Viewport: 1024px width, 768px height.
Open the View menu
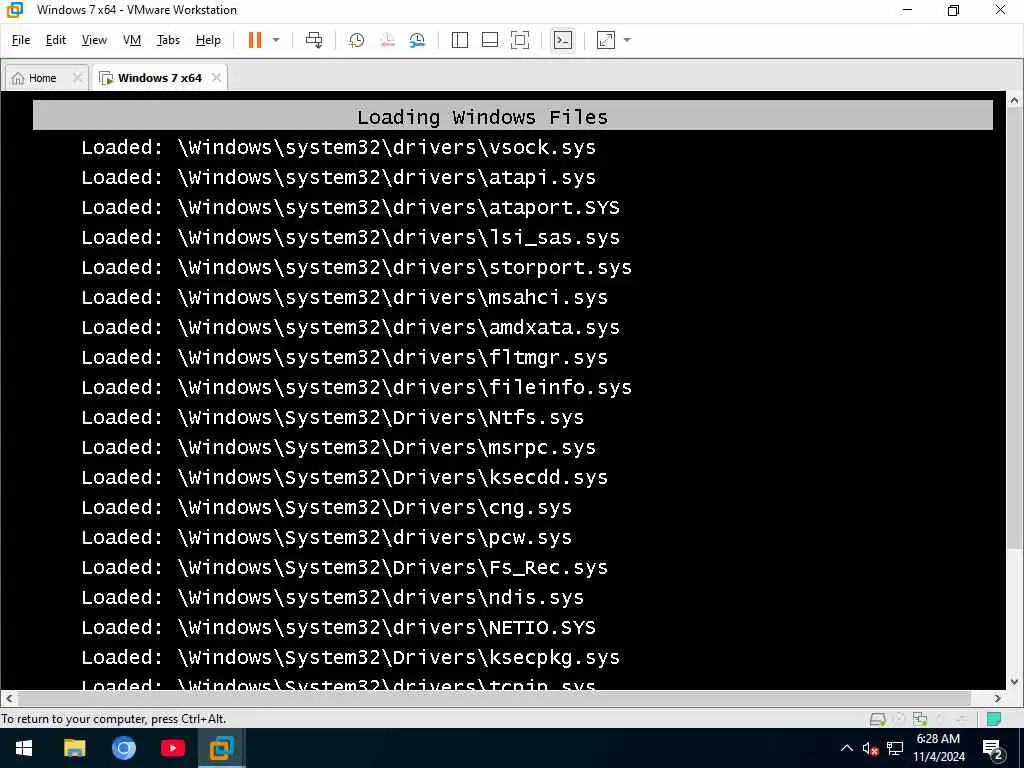tap(94, 40)
